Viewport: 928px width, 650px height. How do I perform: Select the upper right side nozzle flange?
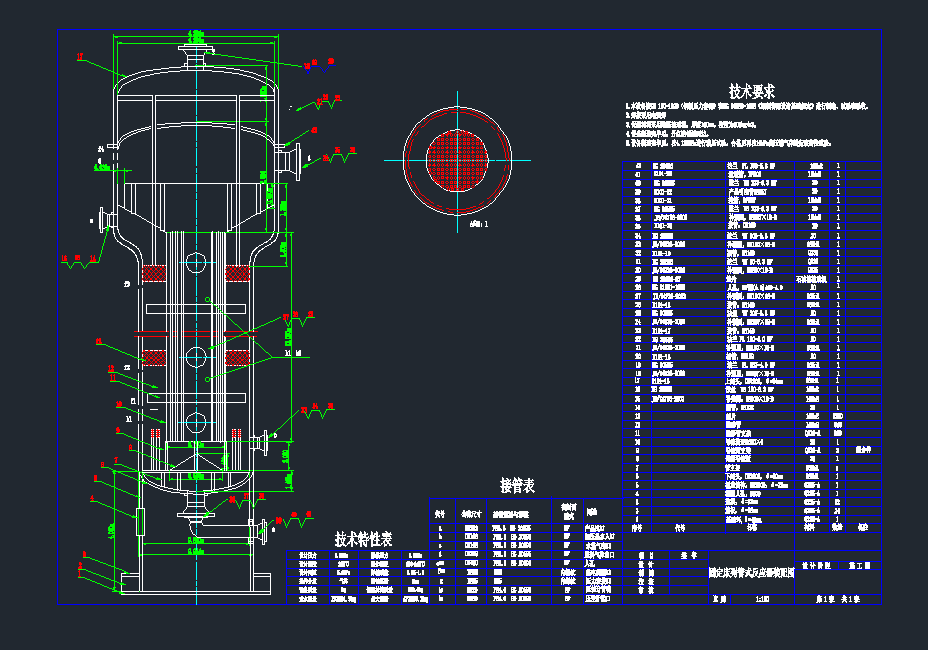coord(297,161)
